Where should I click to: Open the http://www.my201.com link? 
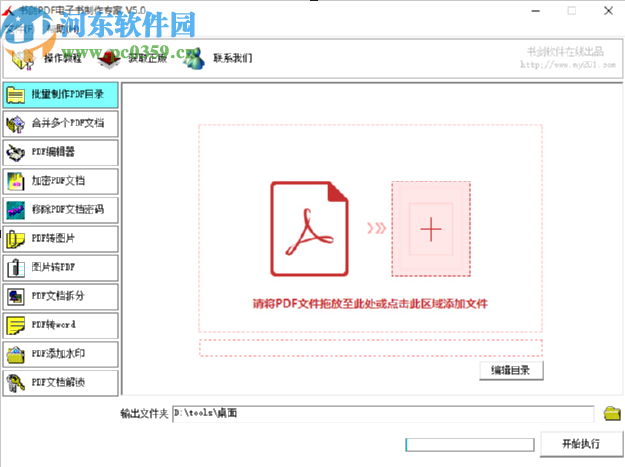(x=568, y=65)
